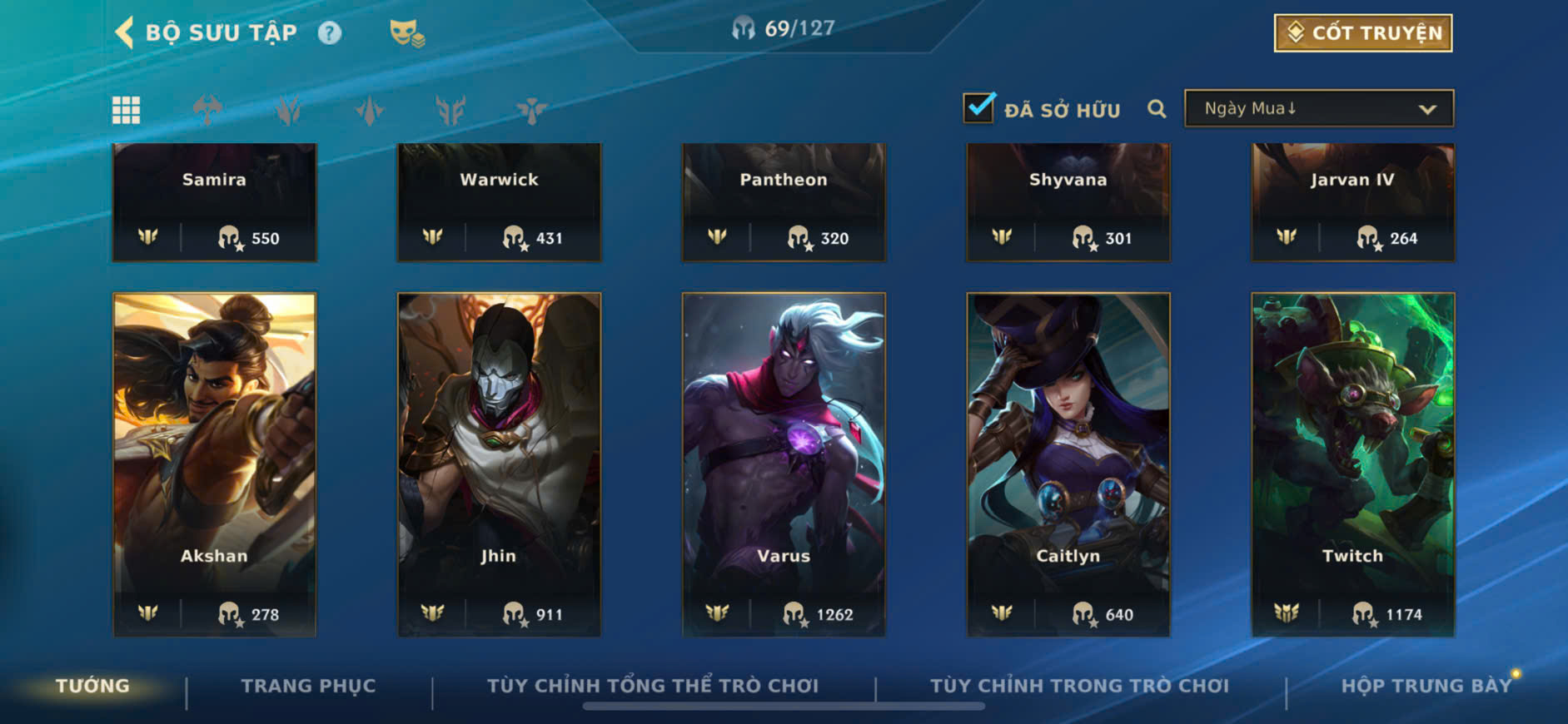Select the Jhin champion card
Viewport: 1568px width, 724px height.
[499, 464]
